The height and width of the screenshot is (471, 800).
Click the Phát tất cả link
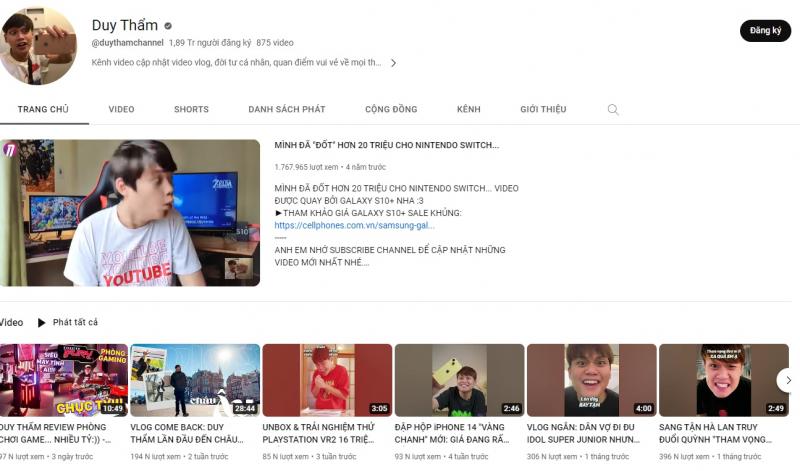point(75,323)
